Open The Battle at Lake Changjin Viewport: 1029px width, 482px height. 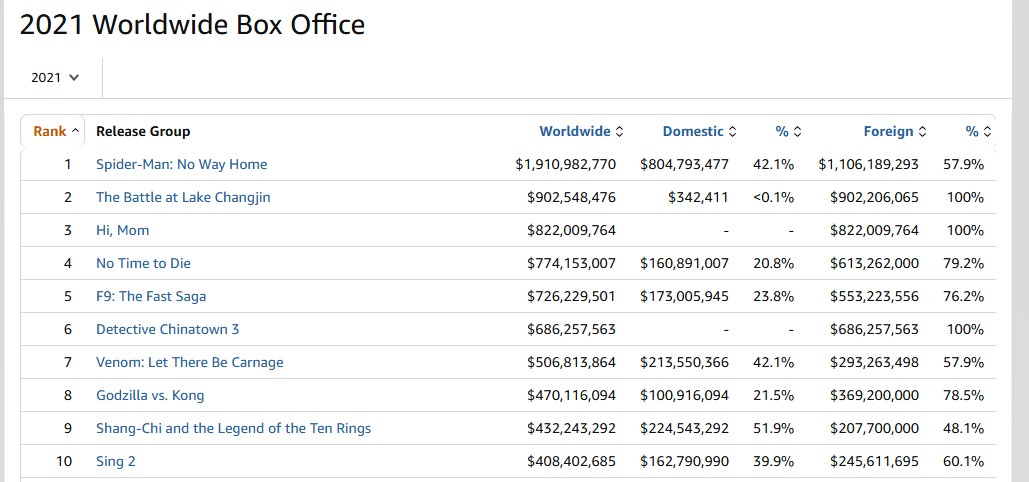click(183, 197)
